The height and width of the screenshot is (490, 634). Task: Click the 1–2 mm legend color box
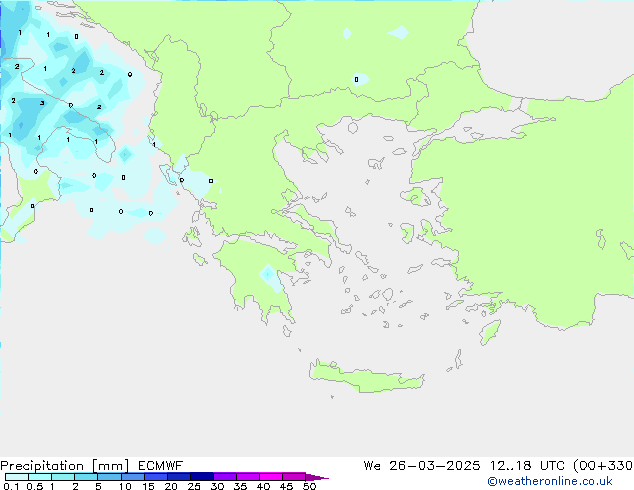click(x=63, y=477)
